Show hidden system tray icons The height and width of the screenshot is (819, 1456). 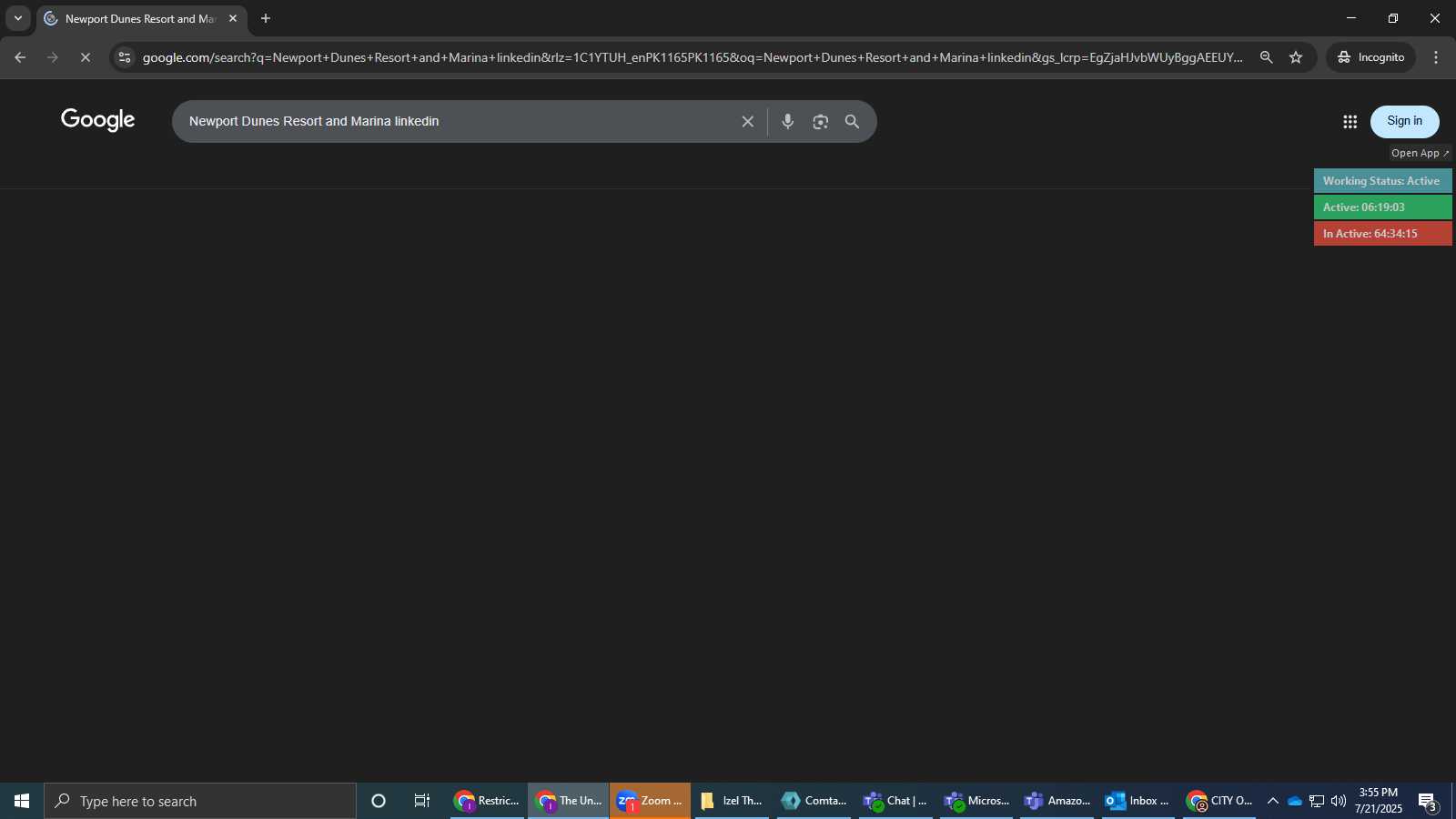coord(1273,801)
